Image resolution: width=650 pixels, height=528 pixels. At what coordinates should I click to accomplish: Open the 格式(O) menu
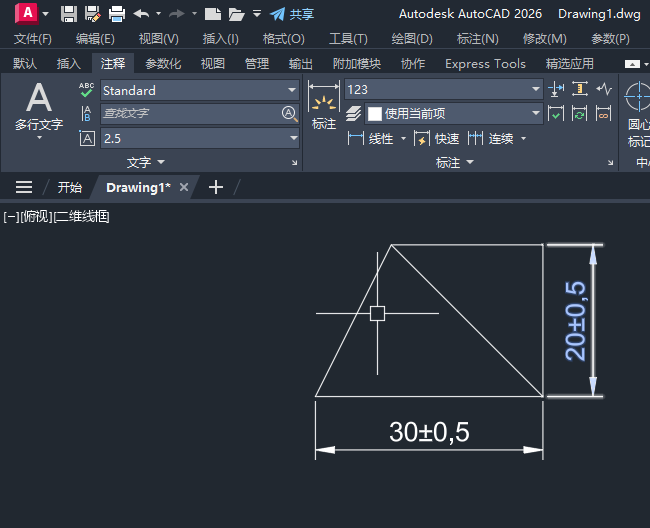coord(283,39)
